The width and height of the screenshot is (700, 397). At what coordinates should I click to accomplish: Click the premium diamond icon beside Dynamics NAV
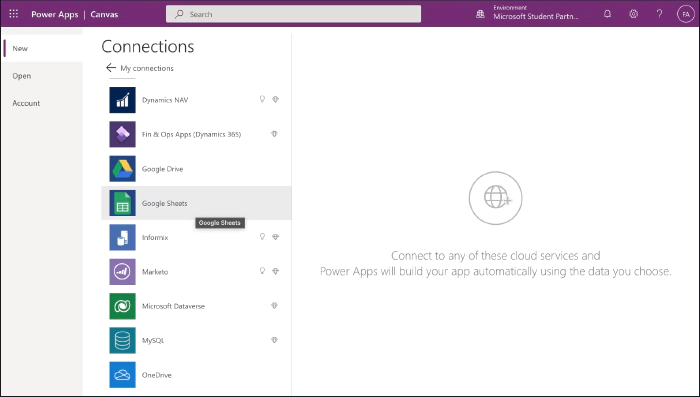click(x=275, y=99)
